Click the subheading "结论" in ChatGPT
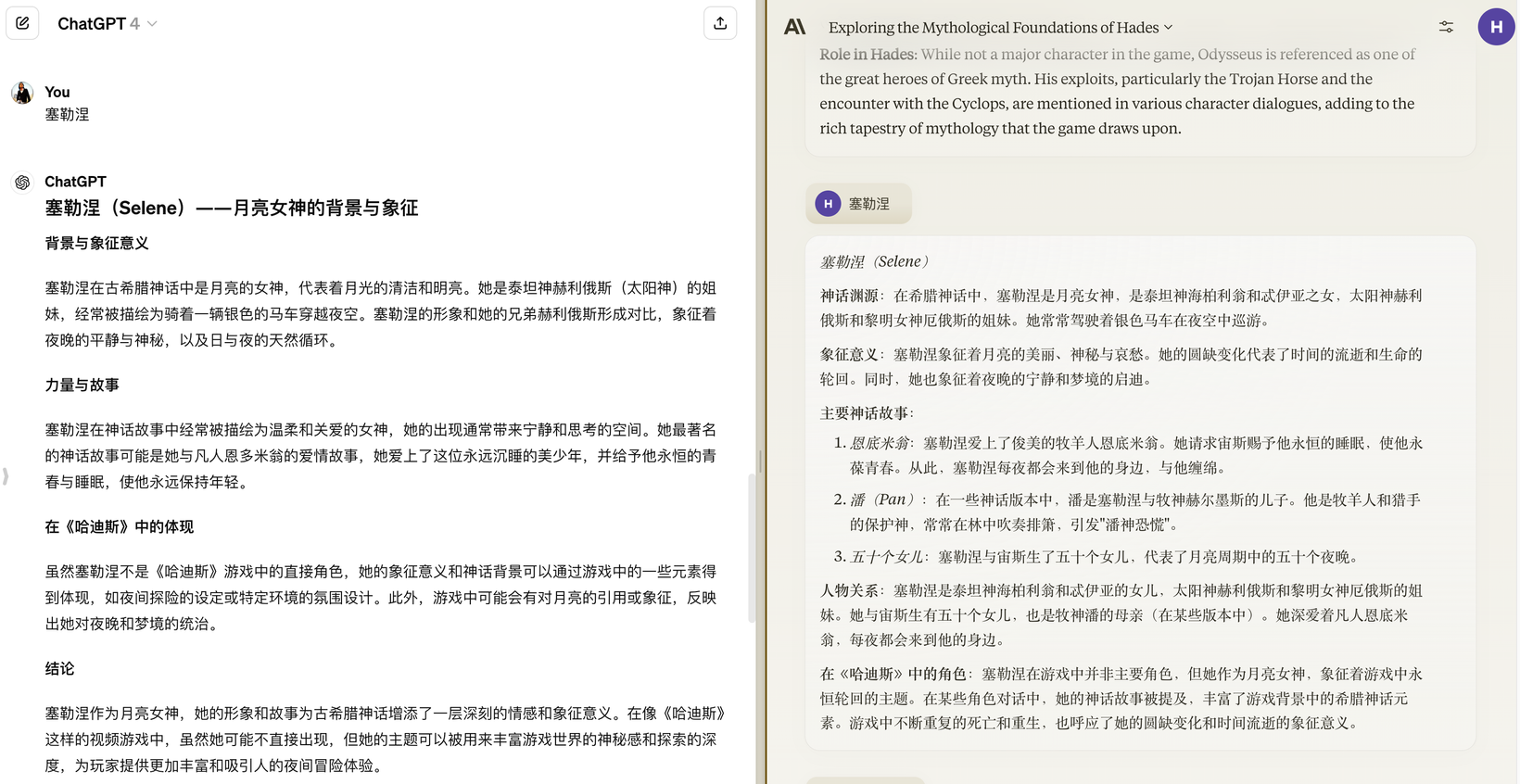The width and height of the screenshot is (1520, 784). coord(60,669)
